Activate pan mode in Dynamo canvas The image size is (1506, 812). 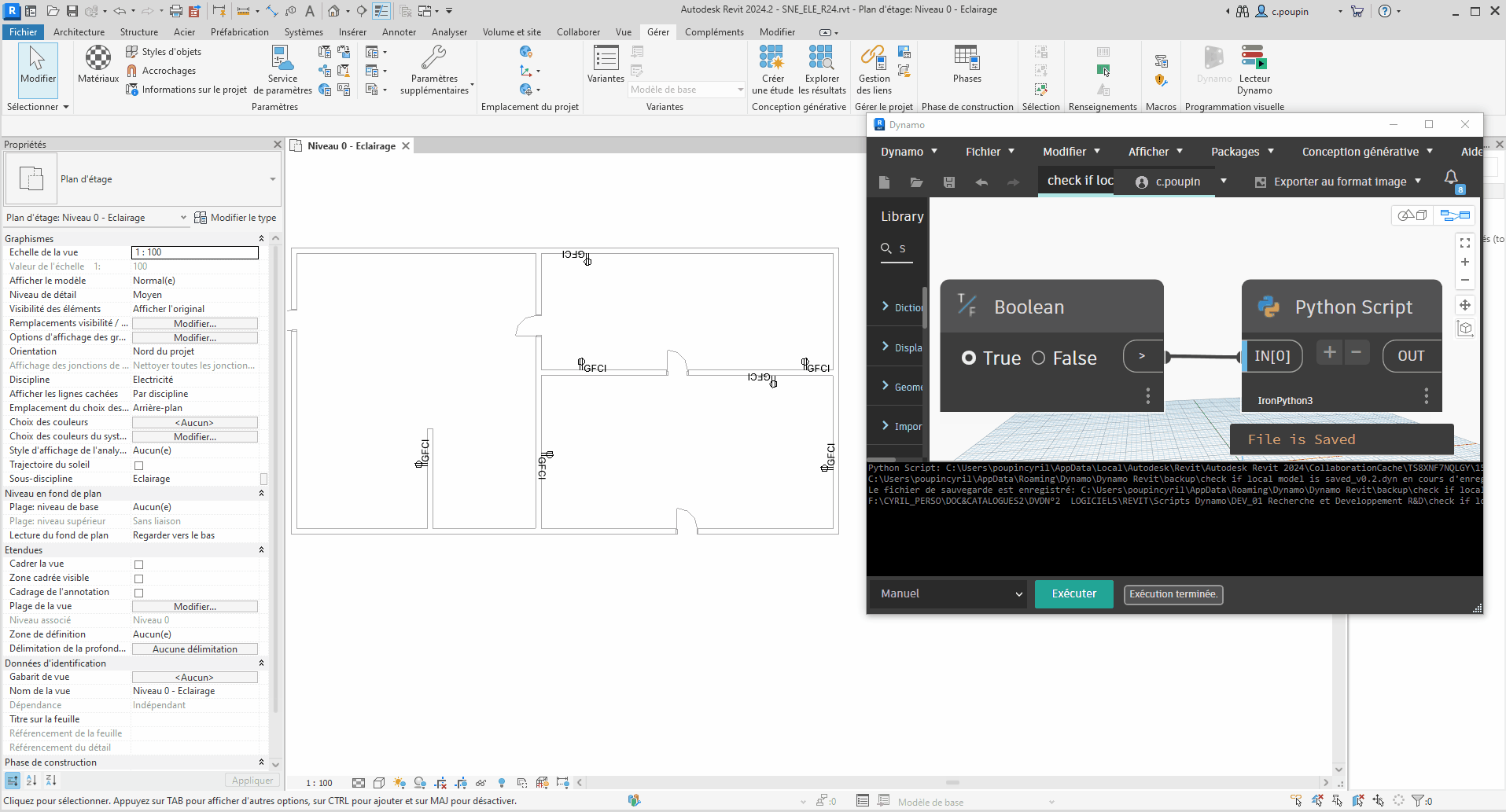(x=1465, y=305)
